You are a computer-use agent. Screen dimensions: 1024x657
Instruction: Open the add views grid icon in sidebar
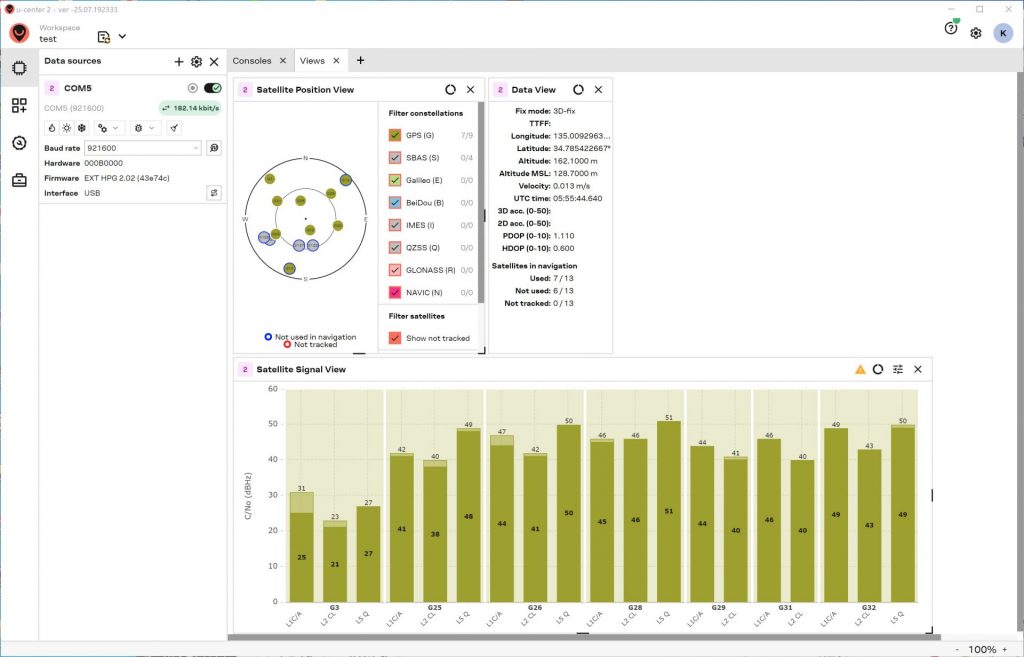click(19, 105)
